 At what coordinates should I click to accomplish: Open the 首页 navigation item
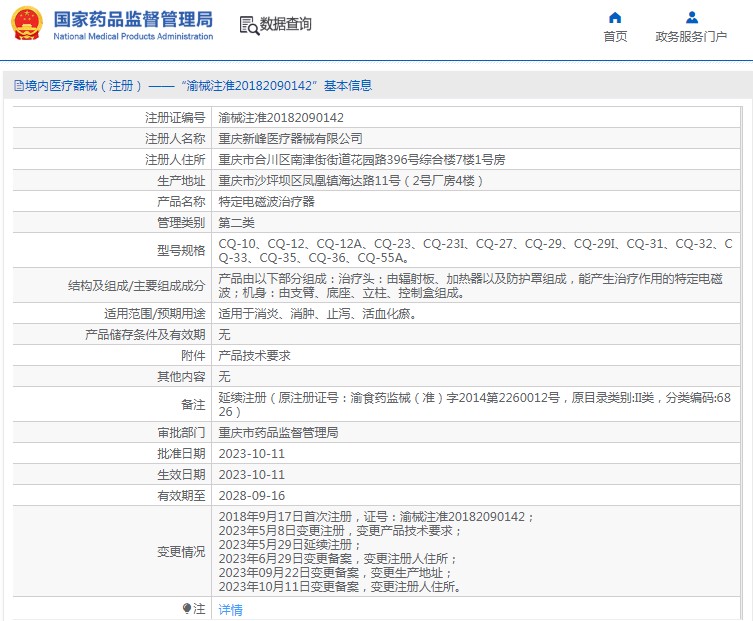coord(615,37)
